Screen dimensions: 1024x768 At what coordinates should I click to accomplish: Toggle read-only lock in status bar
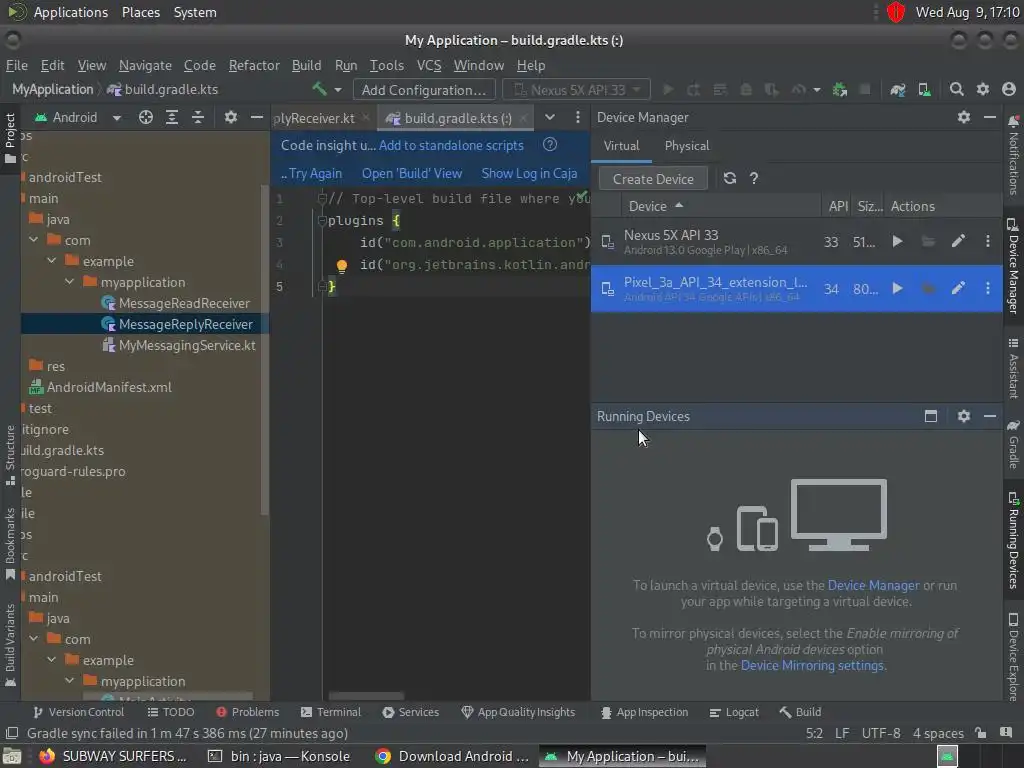click(x=980, y=733)
